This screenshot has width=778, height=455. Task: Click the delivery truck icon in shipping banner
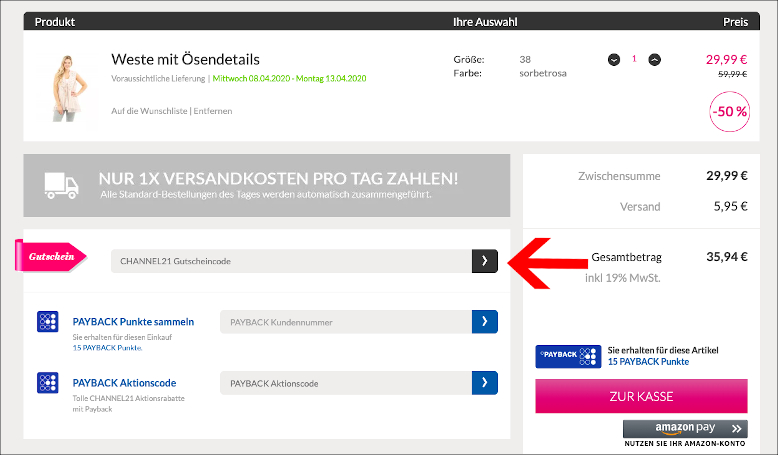[x=62, y=186]
